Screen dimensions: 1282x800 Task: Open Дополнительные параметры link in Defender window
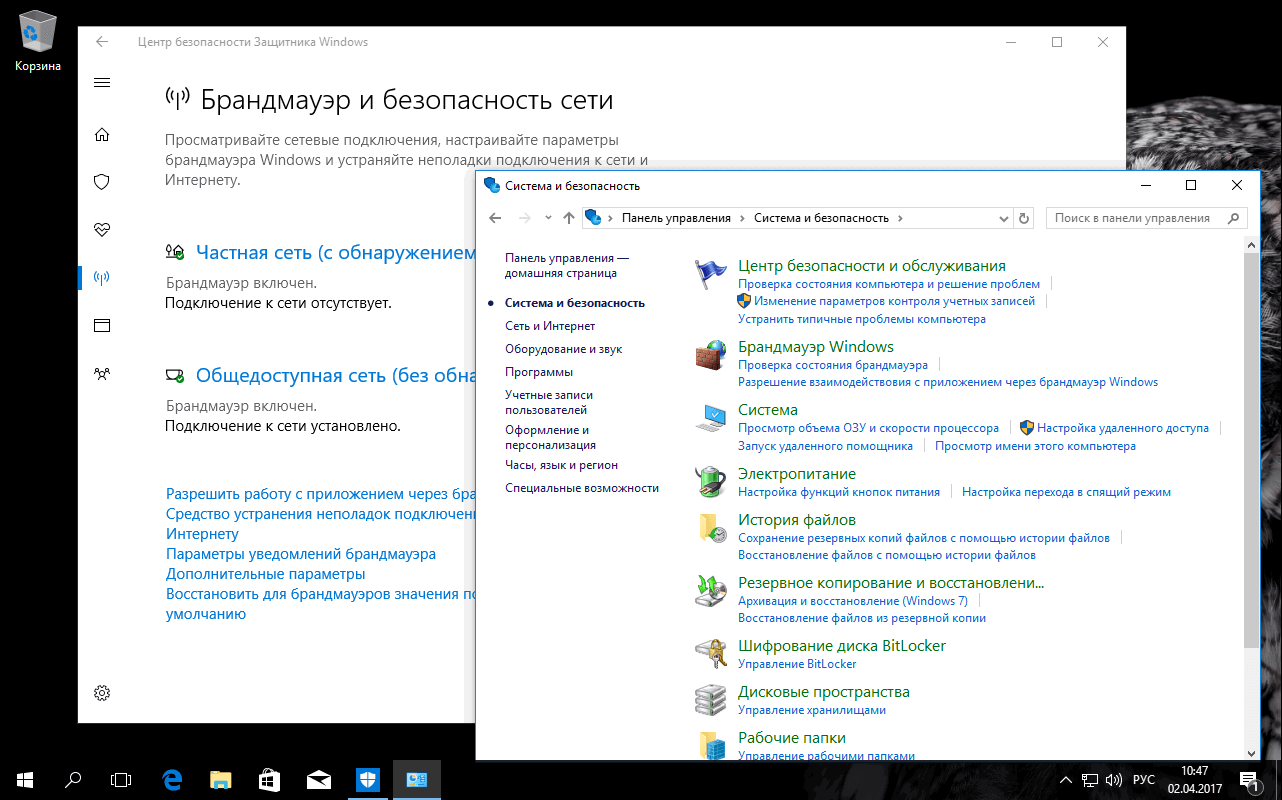[x=265, y=574]
